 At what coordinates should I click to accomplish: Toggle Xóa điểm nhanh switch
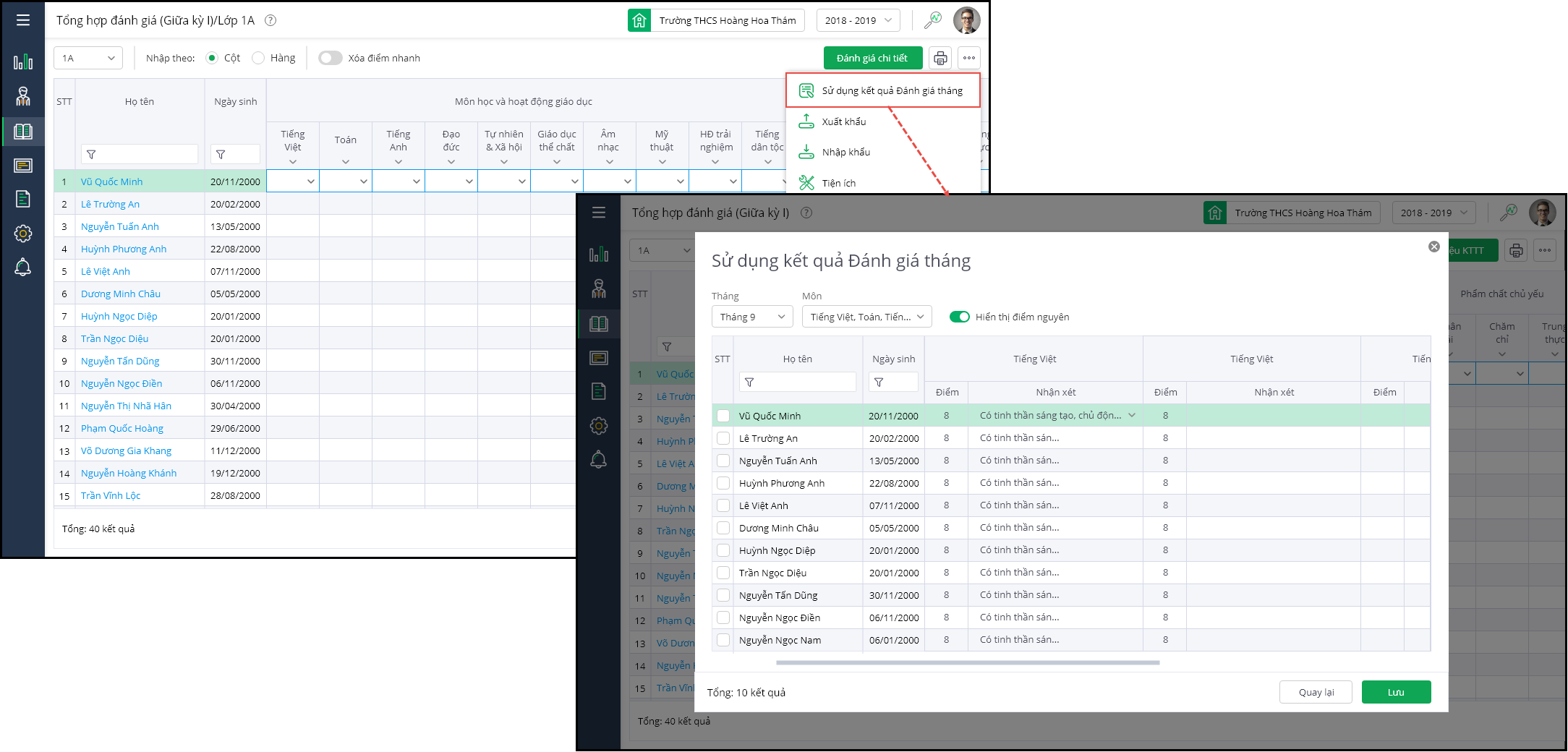[331, 58]
